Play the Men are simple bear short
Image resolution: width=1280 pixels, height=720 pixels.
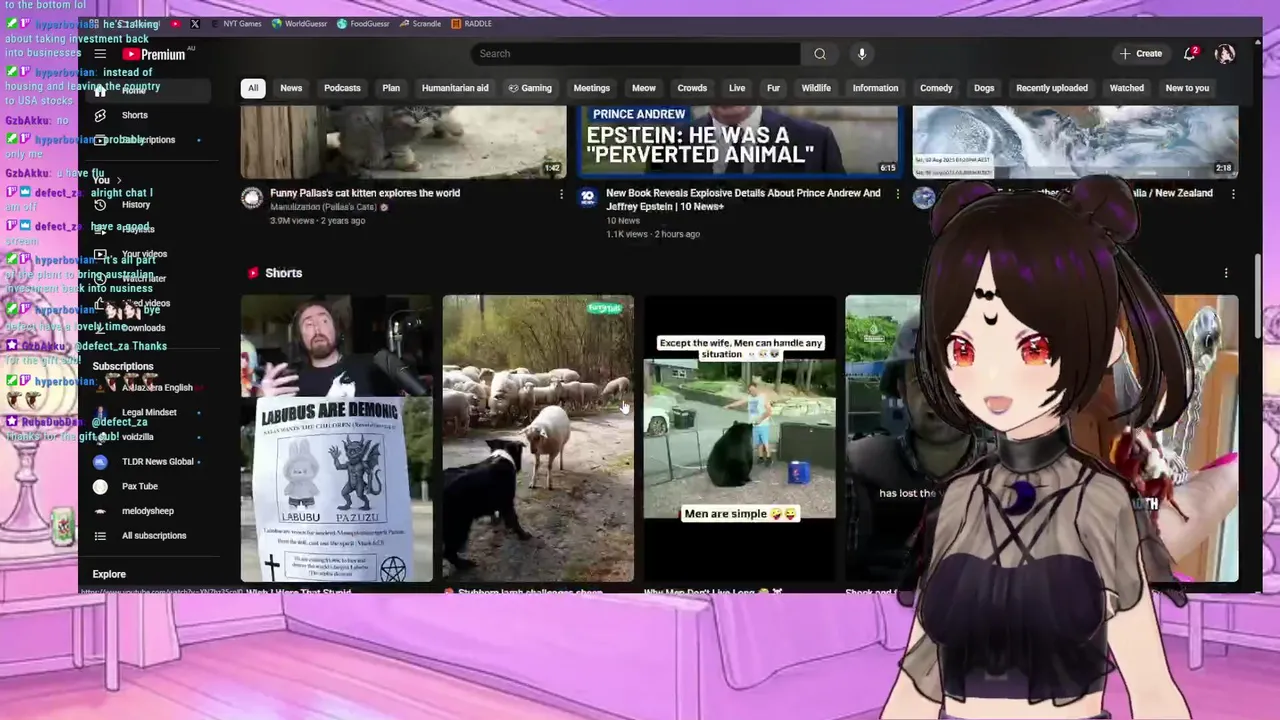tap(739, 438)
